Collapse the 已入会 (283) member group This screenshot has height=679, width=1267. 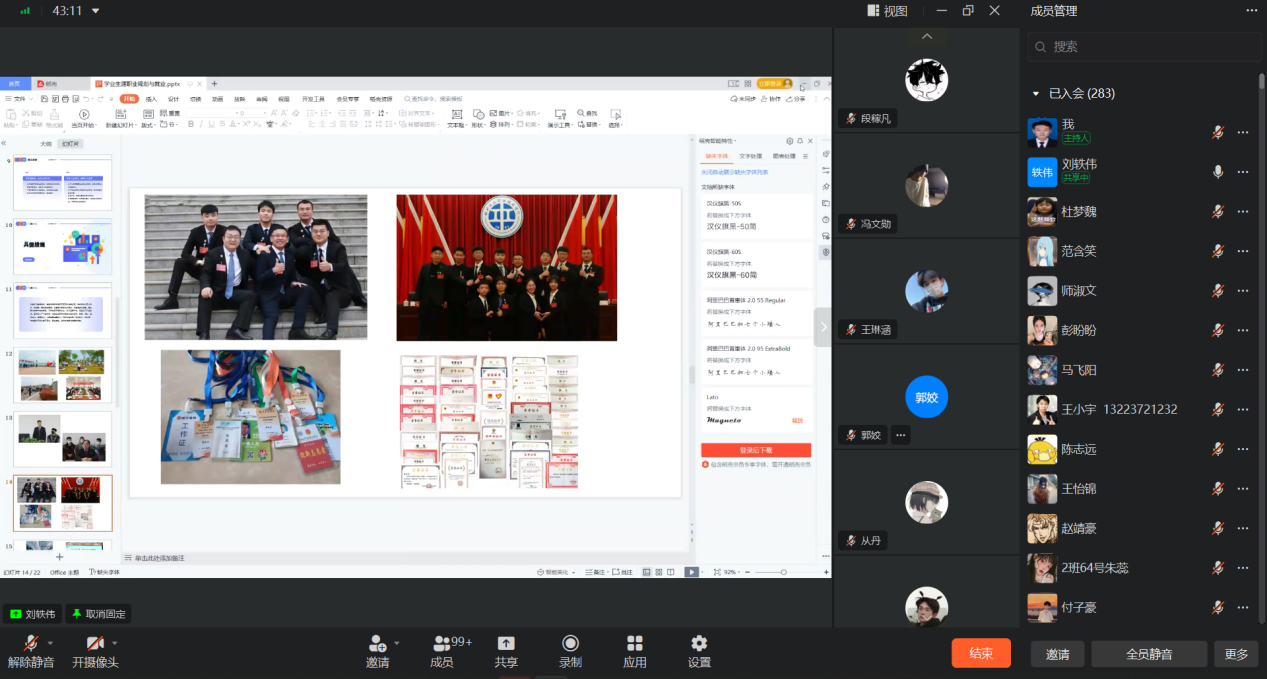click(x=1036, y=94)
